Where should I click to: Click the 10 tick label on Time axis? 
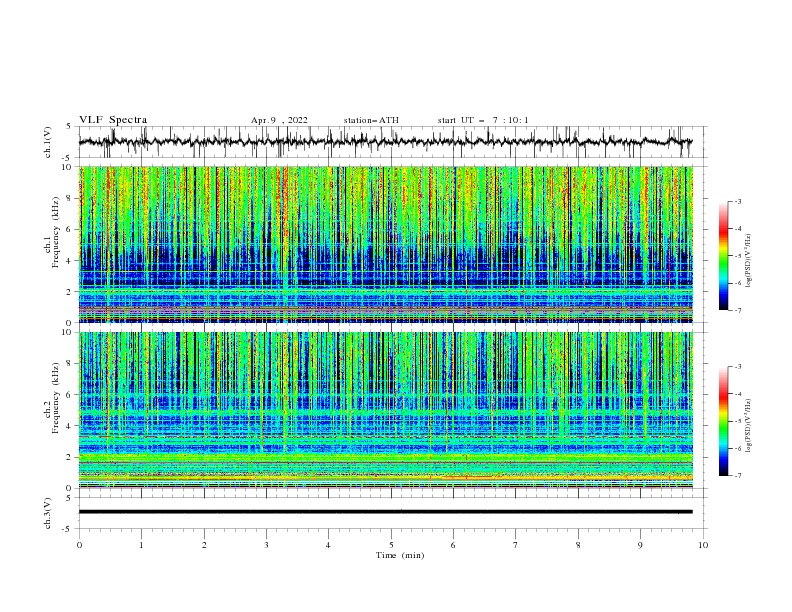click(x=703, y=545)
